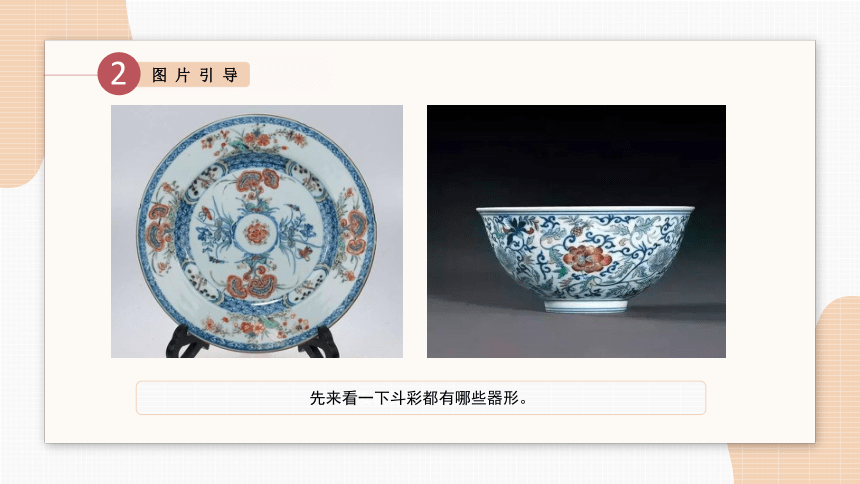Click the black wooden plate stand
The width and height of the screenshot is (860, 484).
[x=252, y=341]
